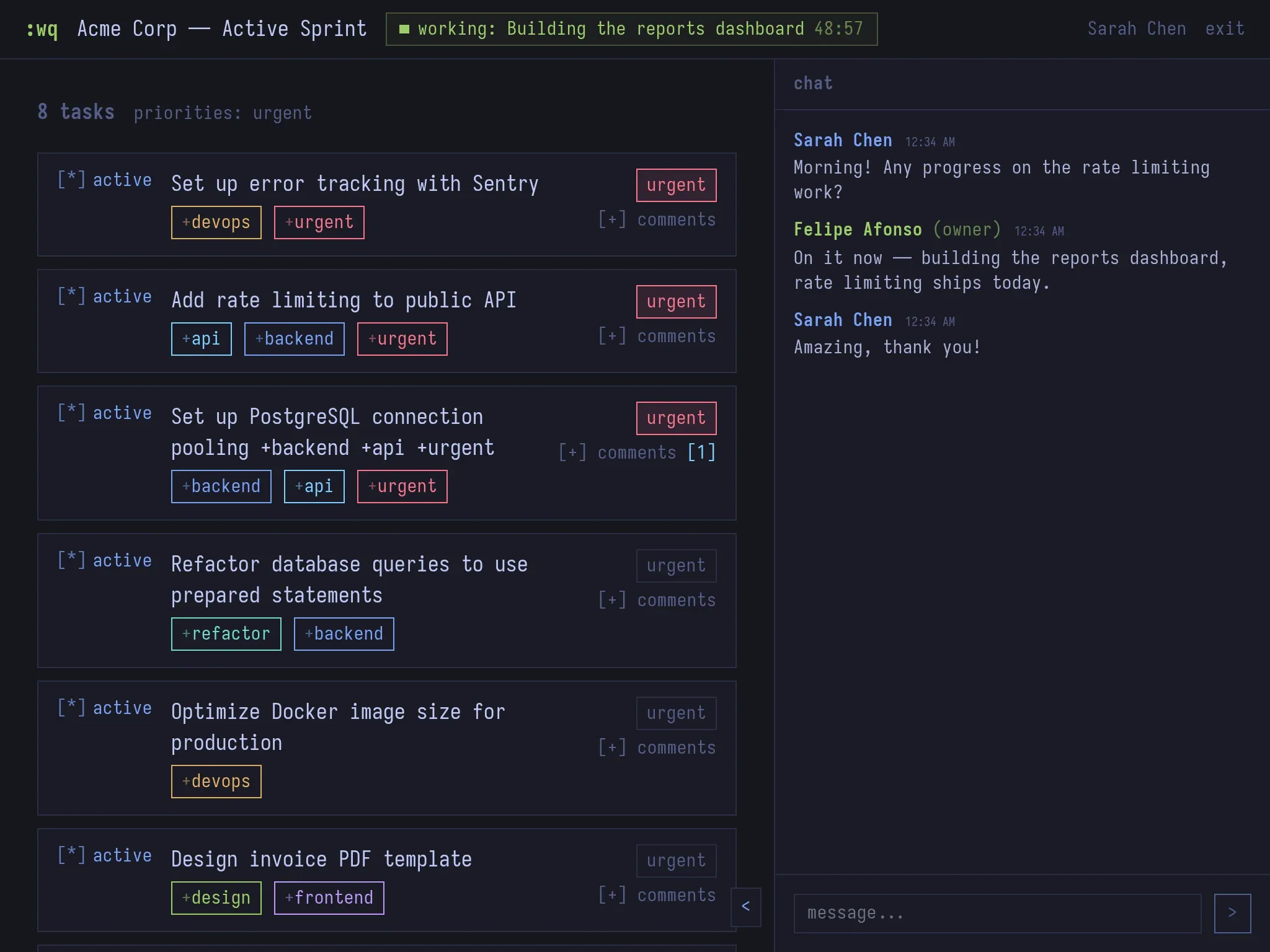Click urgent priority badge on rate limiting task
The width and height of the screenshot is (1270, 952).
point(676,302)
